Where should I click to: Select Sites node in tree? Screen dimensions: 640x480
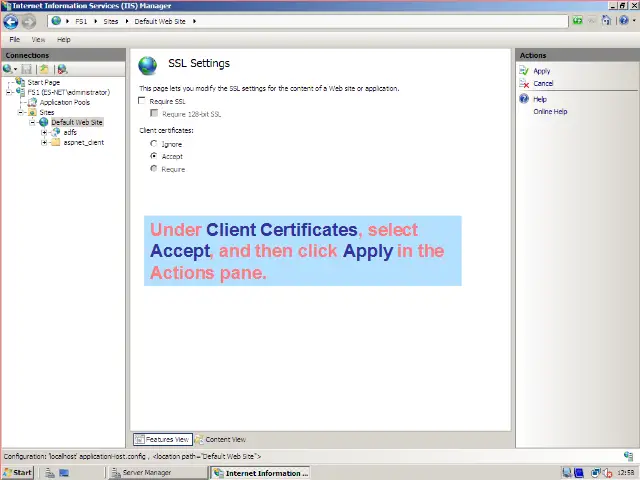[x=47, y=112]
